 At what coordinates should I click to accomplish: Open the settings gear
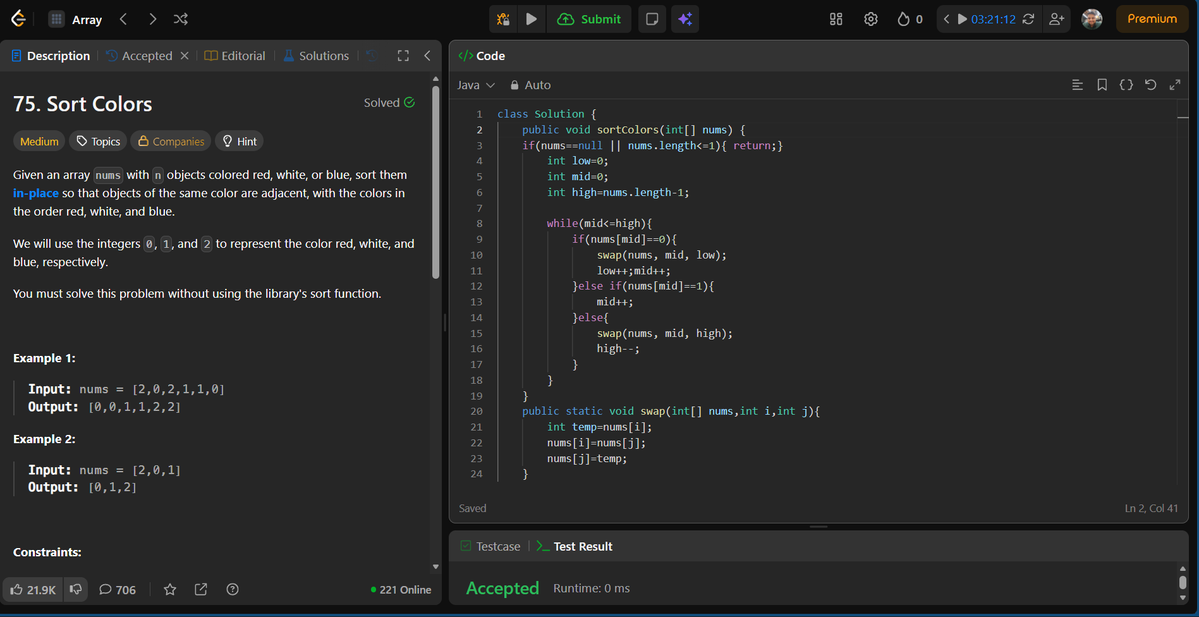click(x=870, y=19)
